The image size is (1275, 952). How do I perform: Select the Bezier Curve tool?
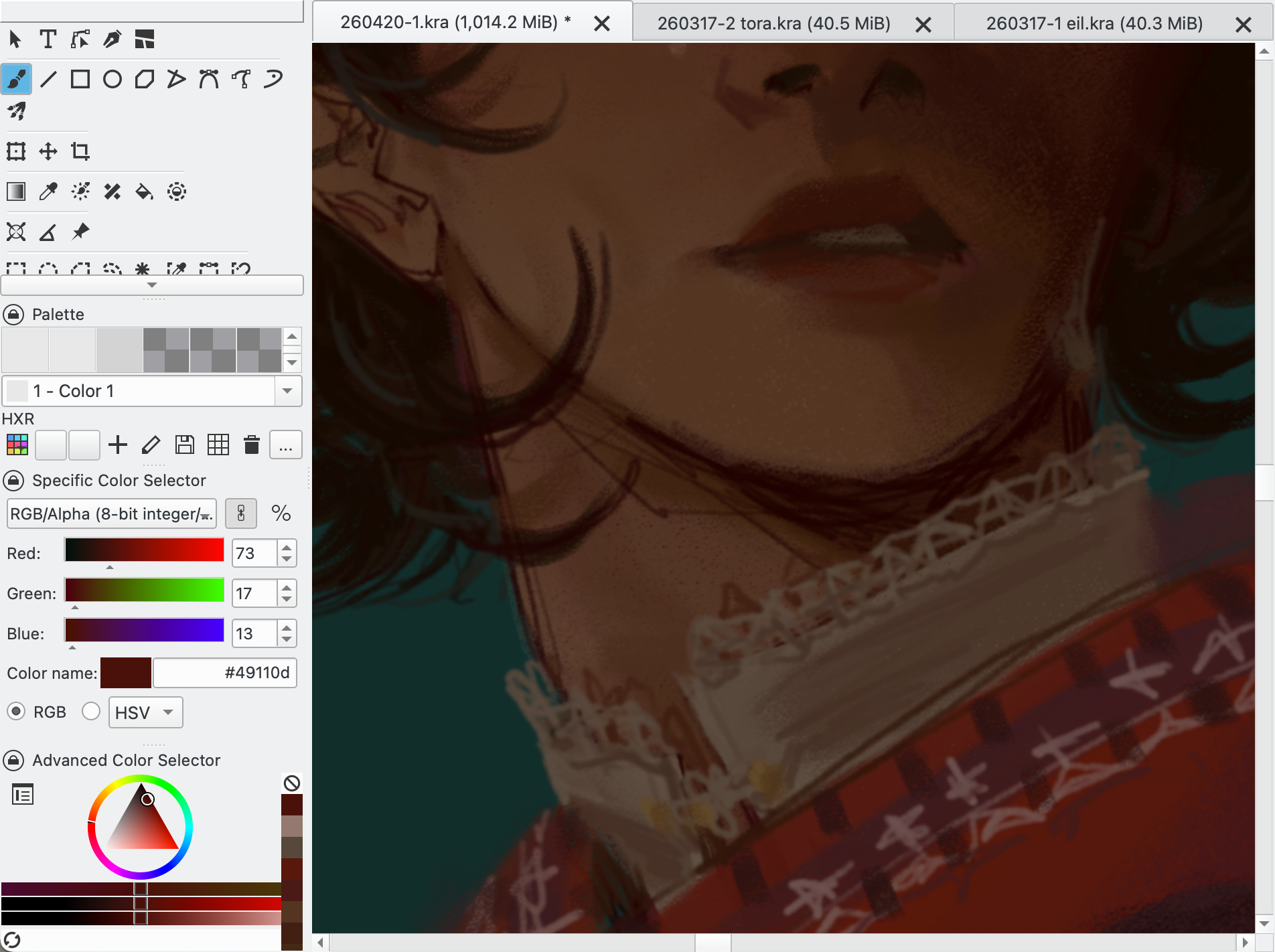click(x=209, y=79)
